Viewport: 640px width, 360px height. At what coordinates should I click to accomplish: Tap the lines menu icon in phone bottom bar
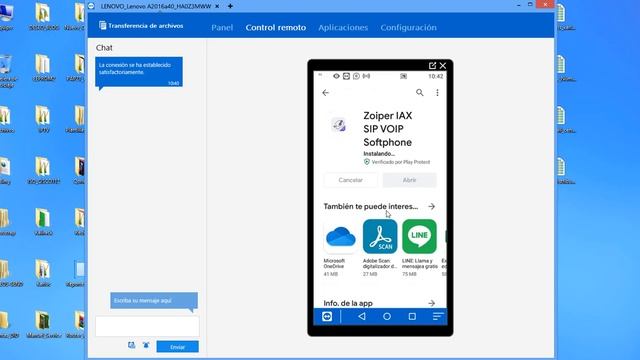(438, 316)
